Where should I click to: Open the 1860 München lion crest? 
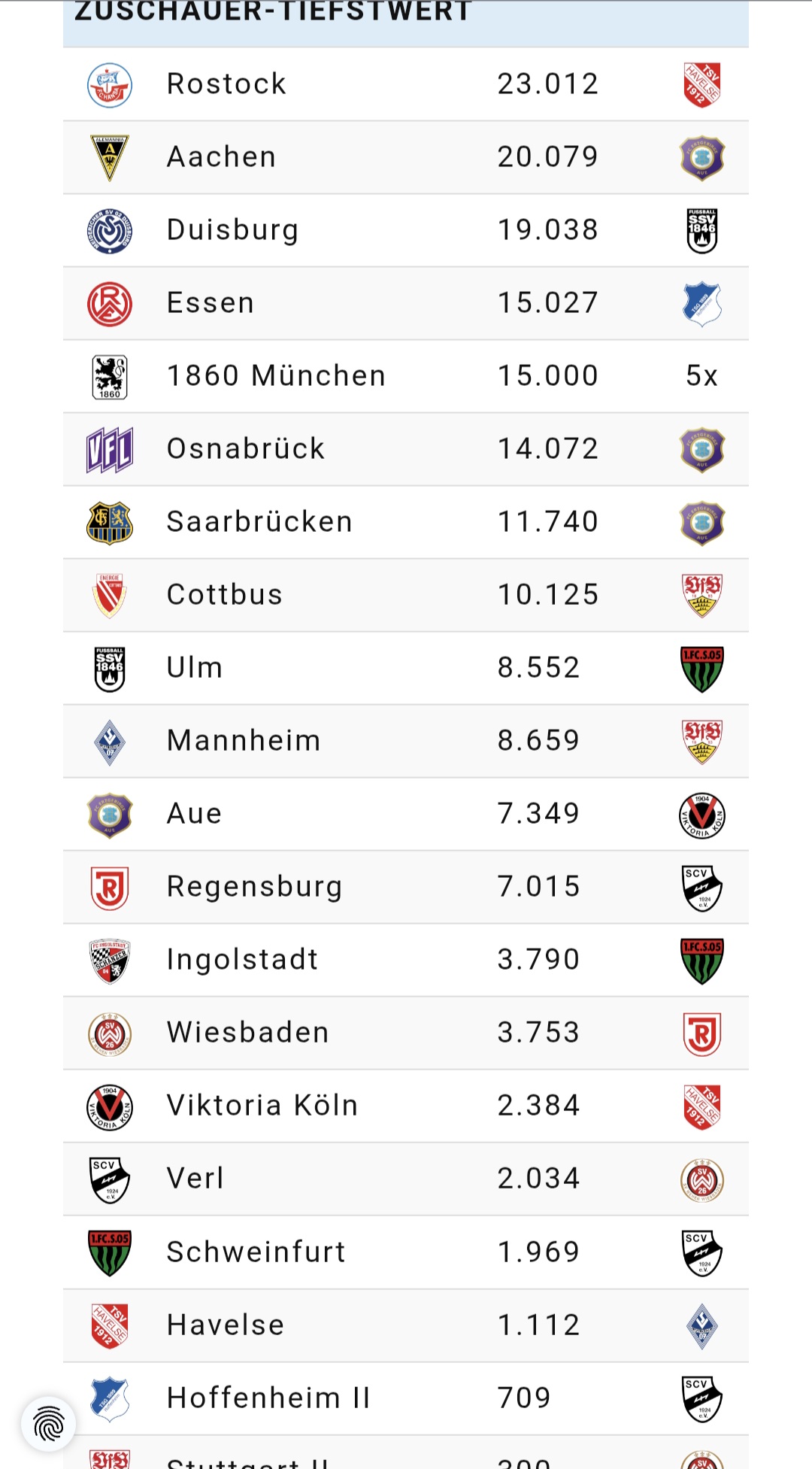[x=110, y=376]
